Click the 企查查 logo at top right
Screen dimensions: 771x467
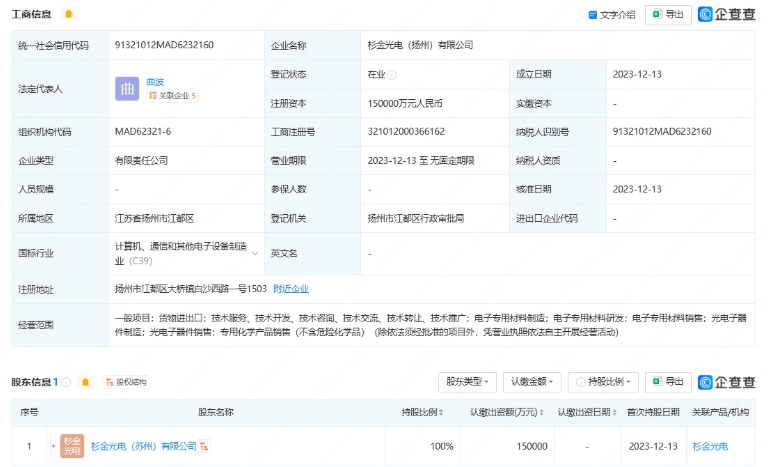click(x=727, y=14)
